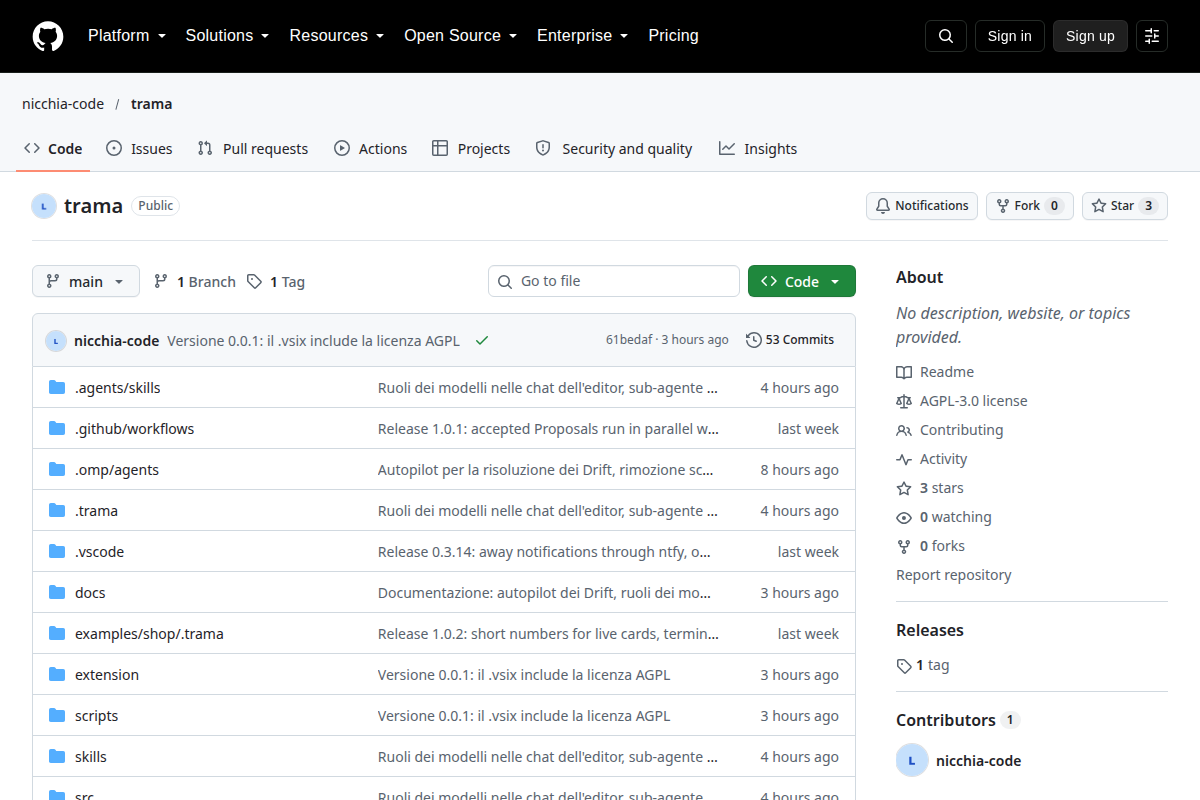Click the eye icon next to watching
Image resolution: width=1200 pixels, height=800 pixels.
[904, 517]
